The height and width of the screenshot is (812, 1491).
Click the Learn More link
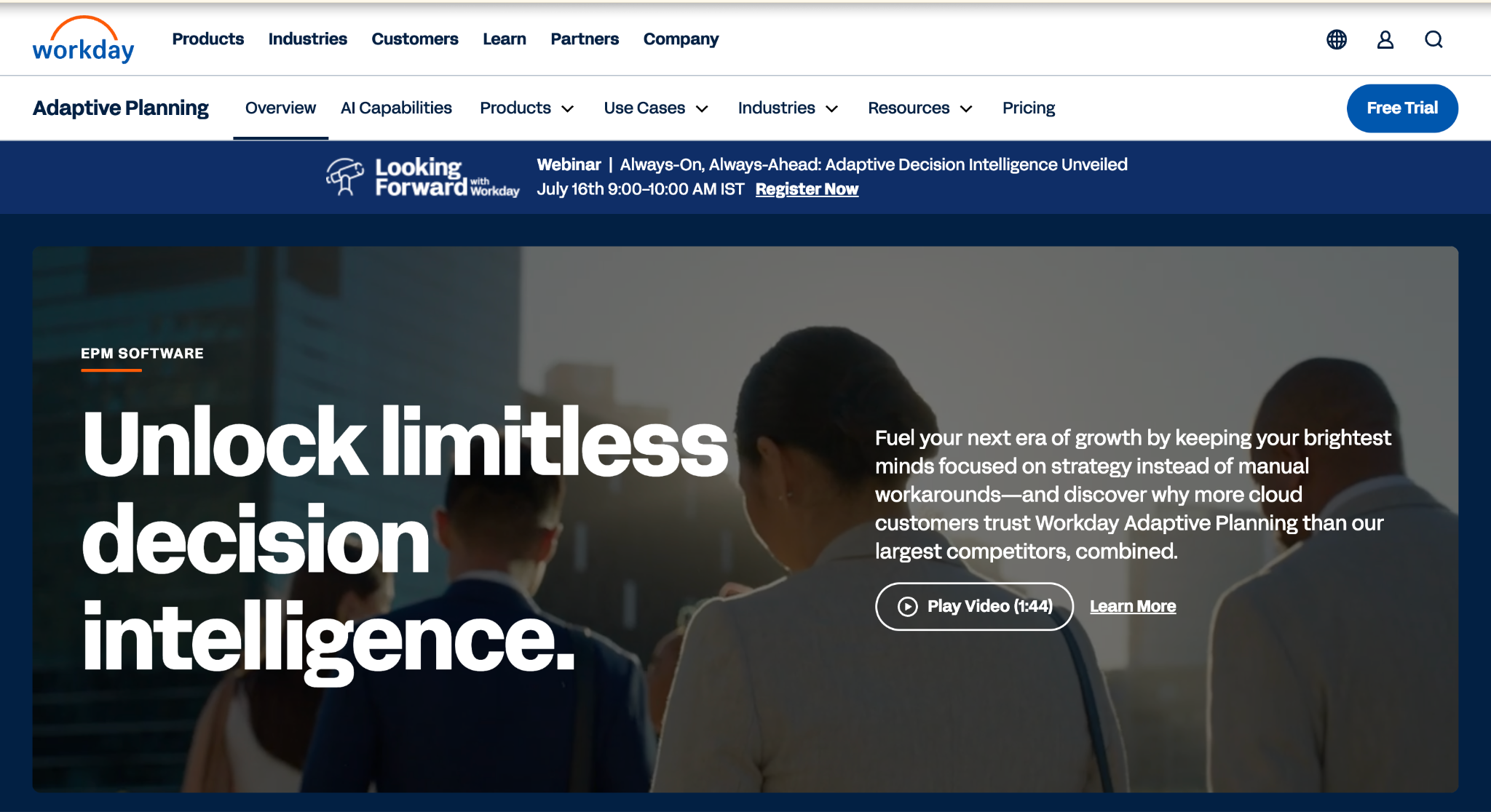[x=1133, y=606]
